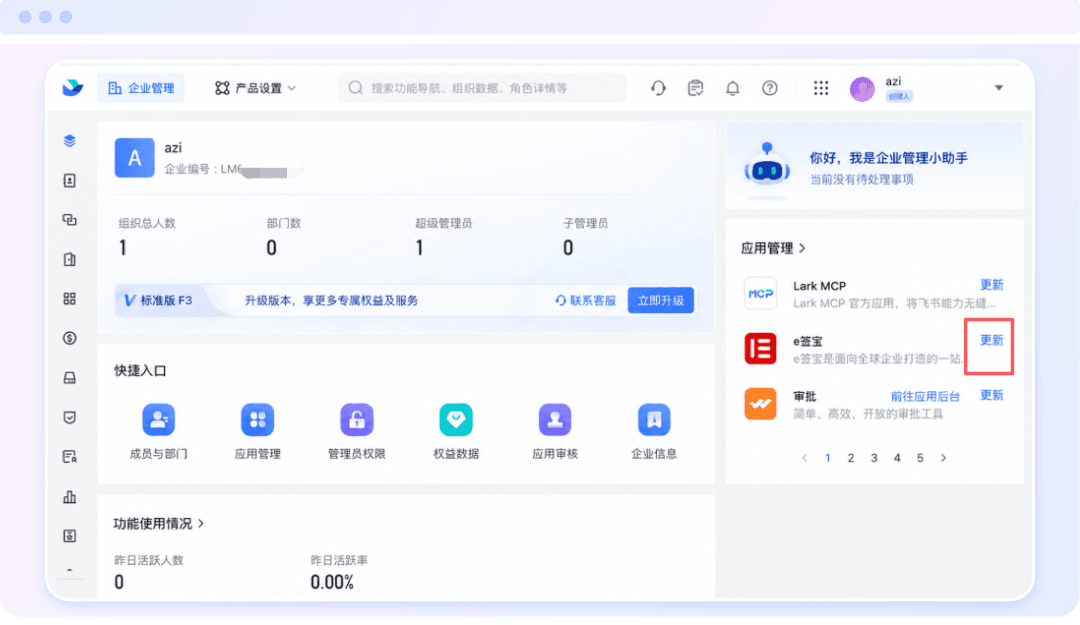Image resolution: width=1080 pixels, height=625 pixels.
Task: Select the drive tray sidebar icon
Action: (x=70, y=378)
